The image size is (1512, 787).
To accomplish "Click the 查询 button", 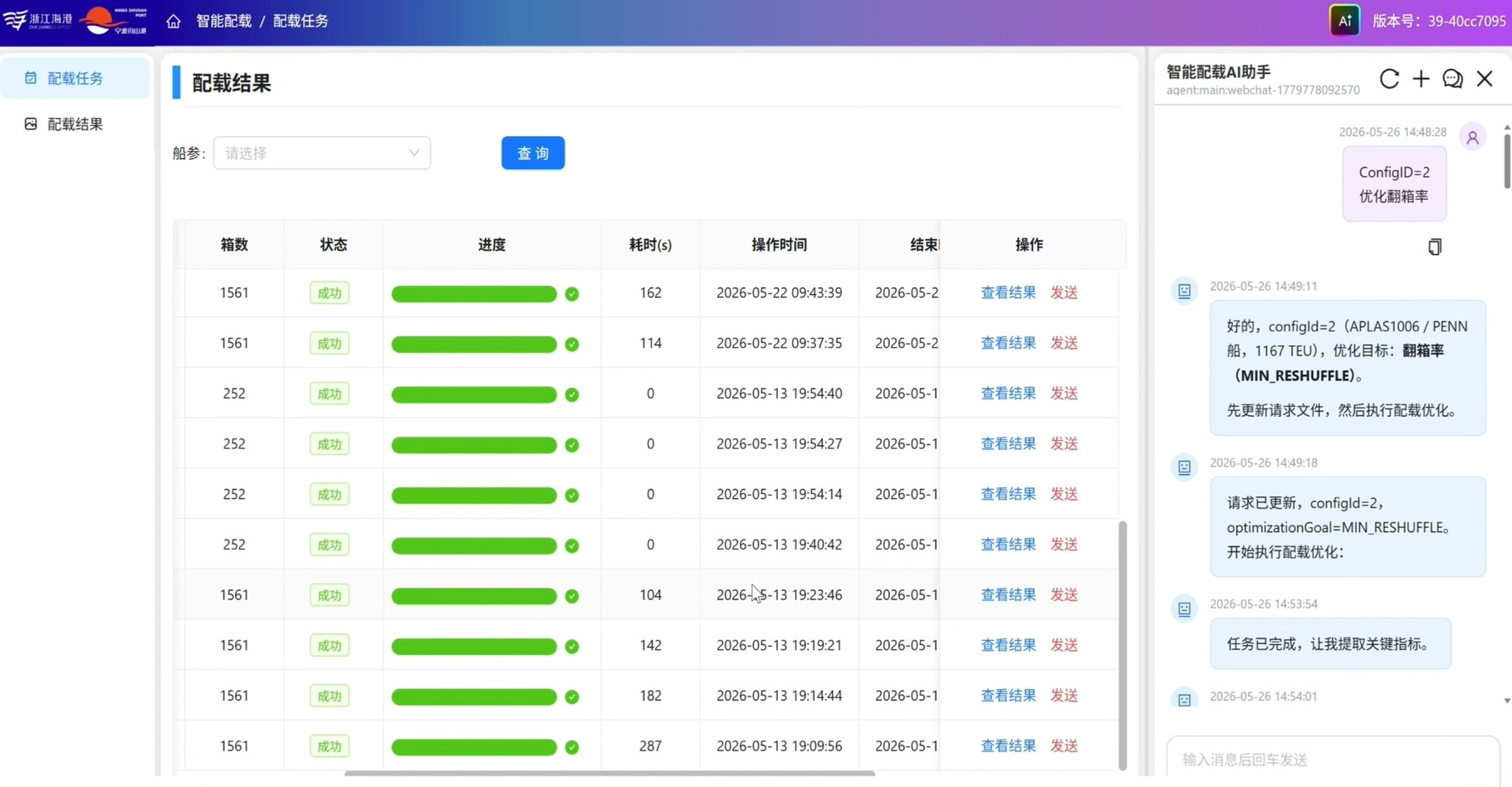I will pos(533,153).
